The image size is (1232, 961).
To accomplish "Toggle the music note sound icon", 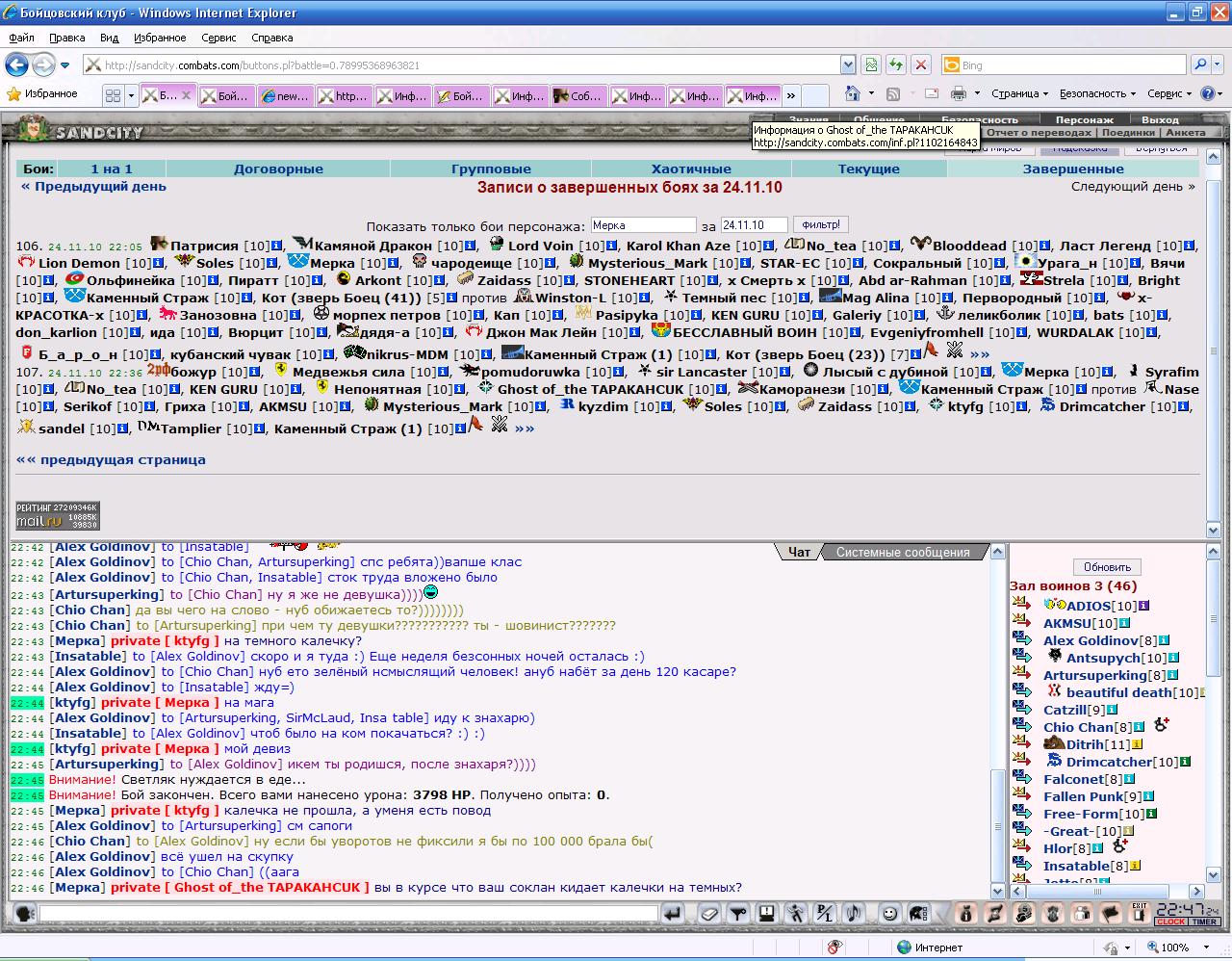I will (x=853, y=913).
